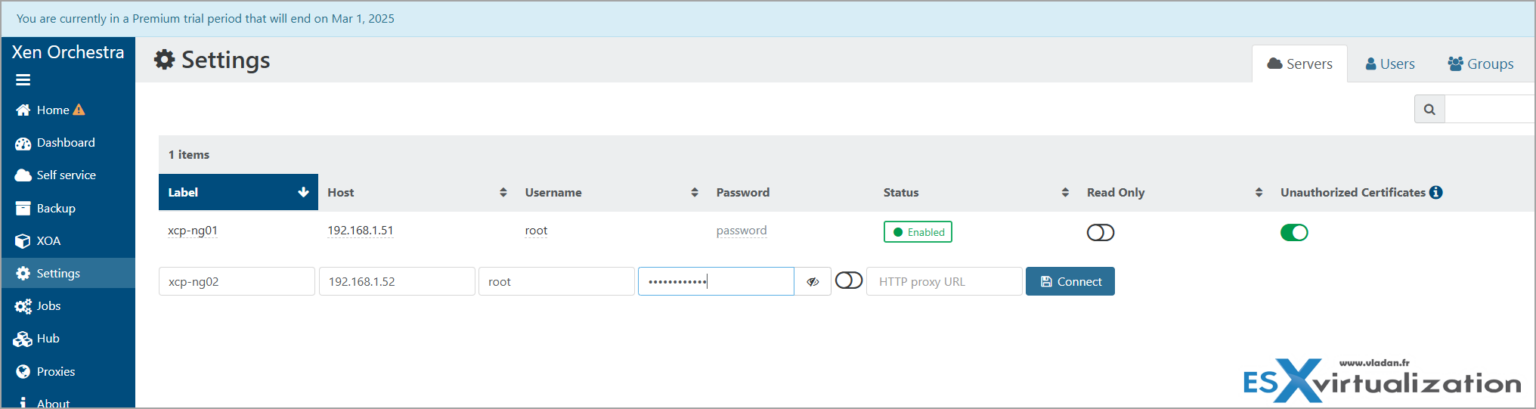Open Home from the sidebar
Viewport: 1536px width, 409px height.
point(52,110)
